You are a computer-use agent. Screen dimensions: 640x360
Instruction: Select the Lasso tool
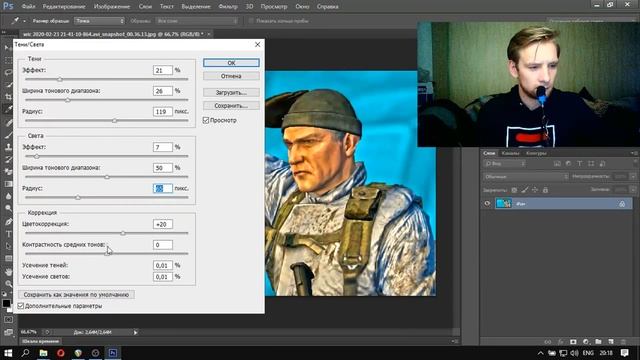[8, 72]
